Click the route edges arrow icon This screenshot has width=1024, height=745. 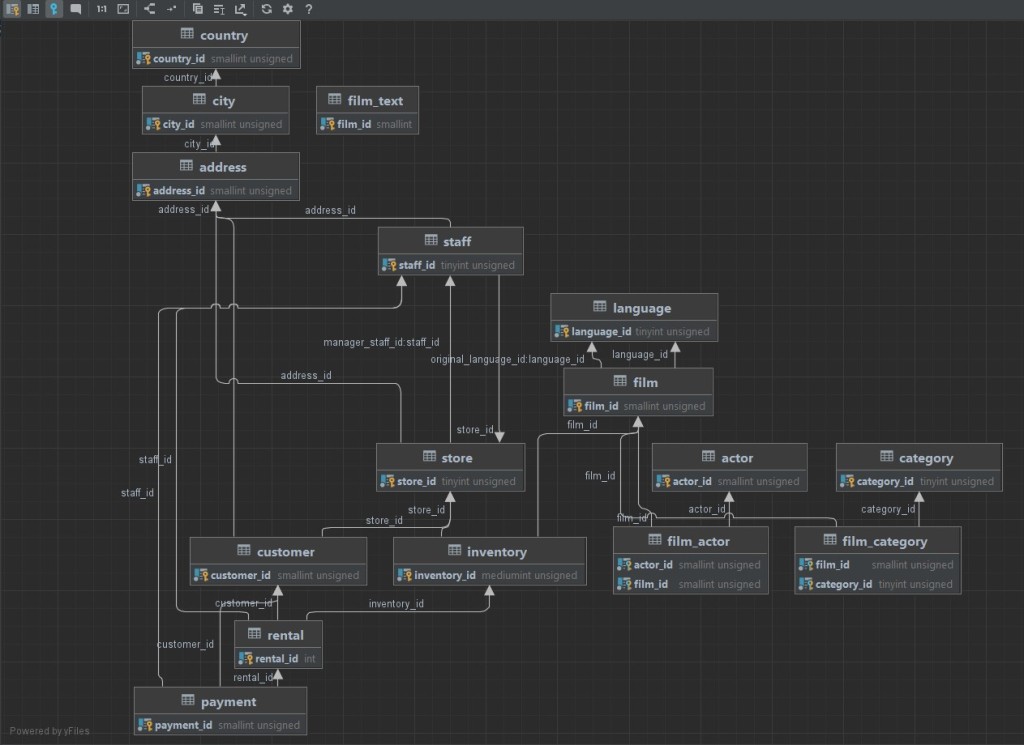pyautogui.click(x=171, y=9)
